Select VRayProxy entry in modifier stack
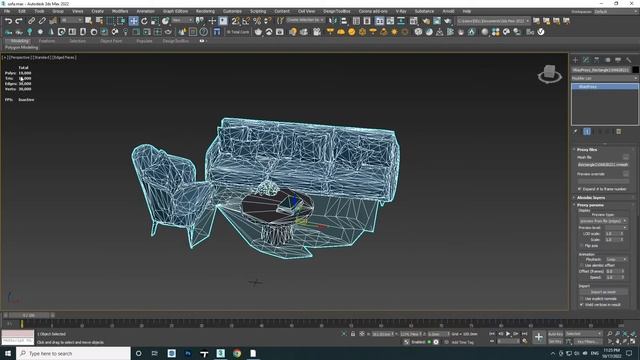Viewport: 640px width, 360px height. [604, 87]
